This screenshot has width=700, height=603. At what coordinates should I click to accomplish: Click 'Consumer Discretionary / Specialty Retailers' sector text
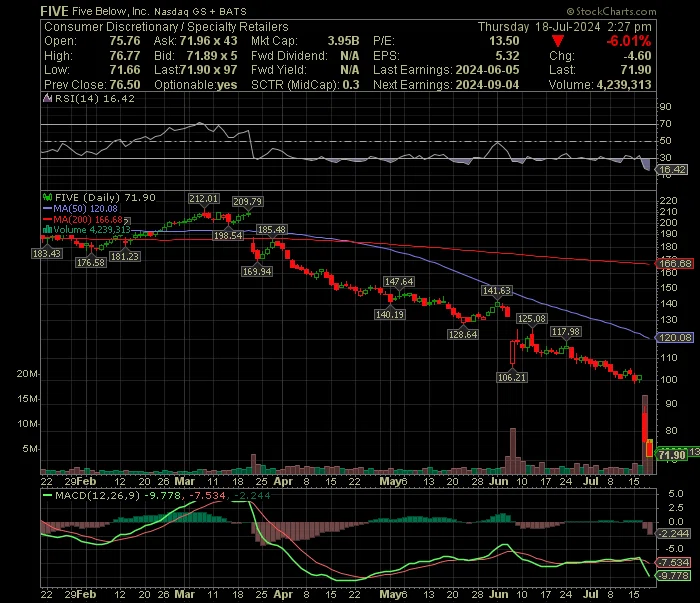pyautogui.click(x=166, y=27)
